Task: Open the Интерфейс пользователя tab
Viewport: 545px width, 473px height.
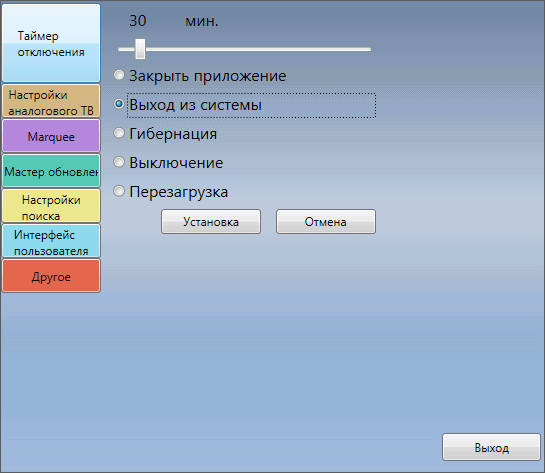Action: [51, 241]
